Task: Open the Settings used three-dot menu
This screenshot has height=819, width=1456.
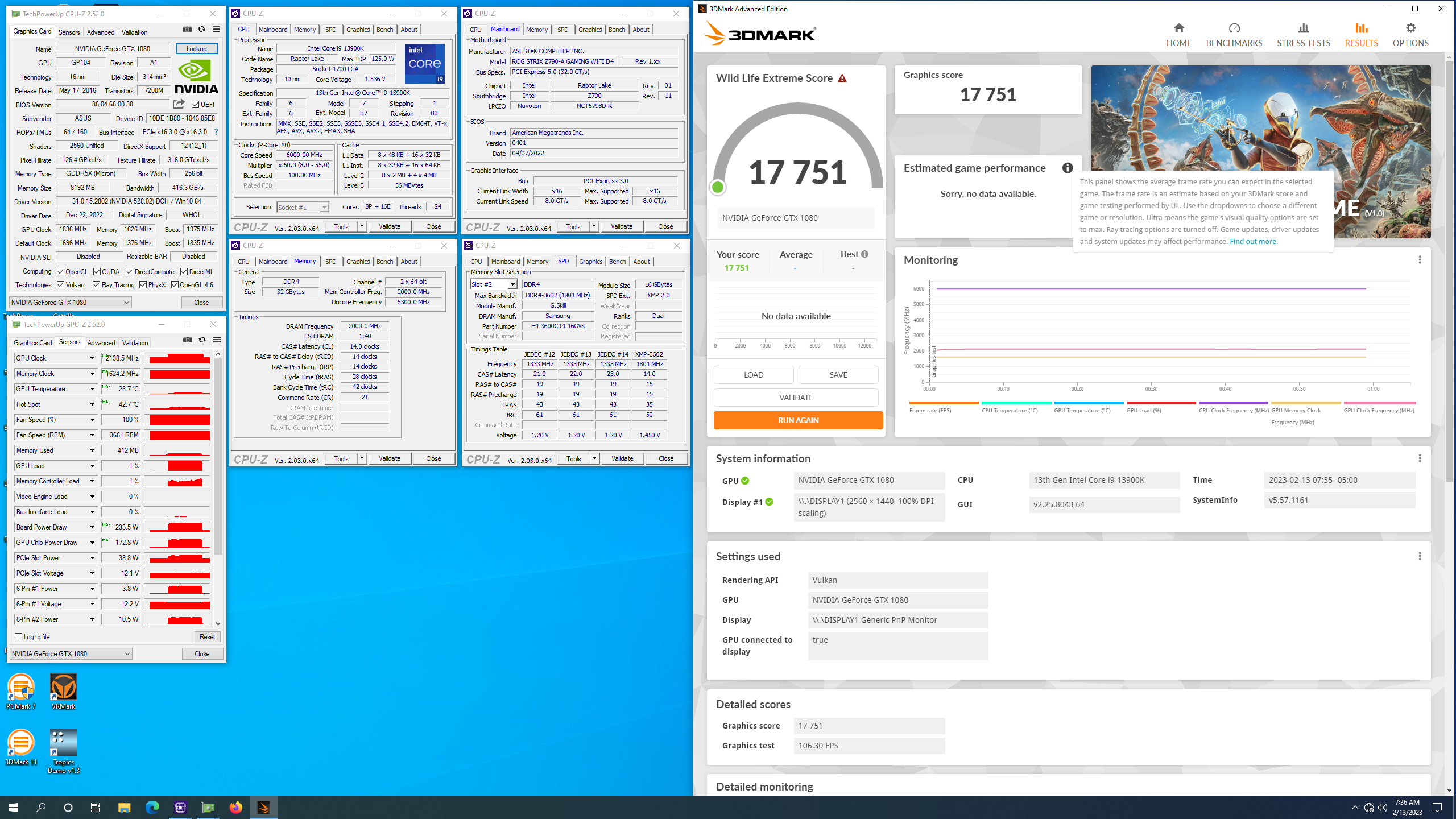Action: point(1420,556)
